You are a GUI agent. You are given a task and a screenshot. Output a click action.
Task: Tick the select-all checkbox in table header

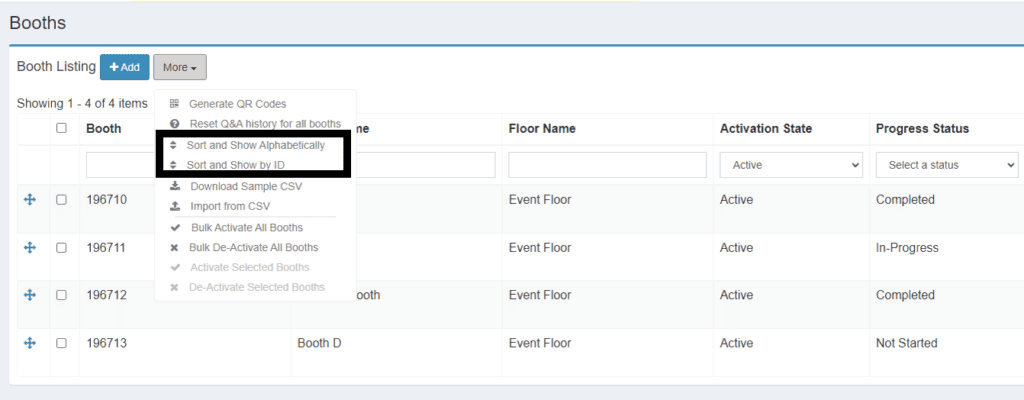61,128
